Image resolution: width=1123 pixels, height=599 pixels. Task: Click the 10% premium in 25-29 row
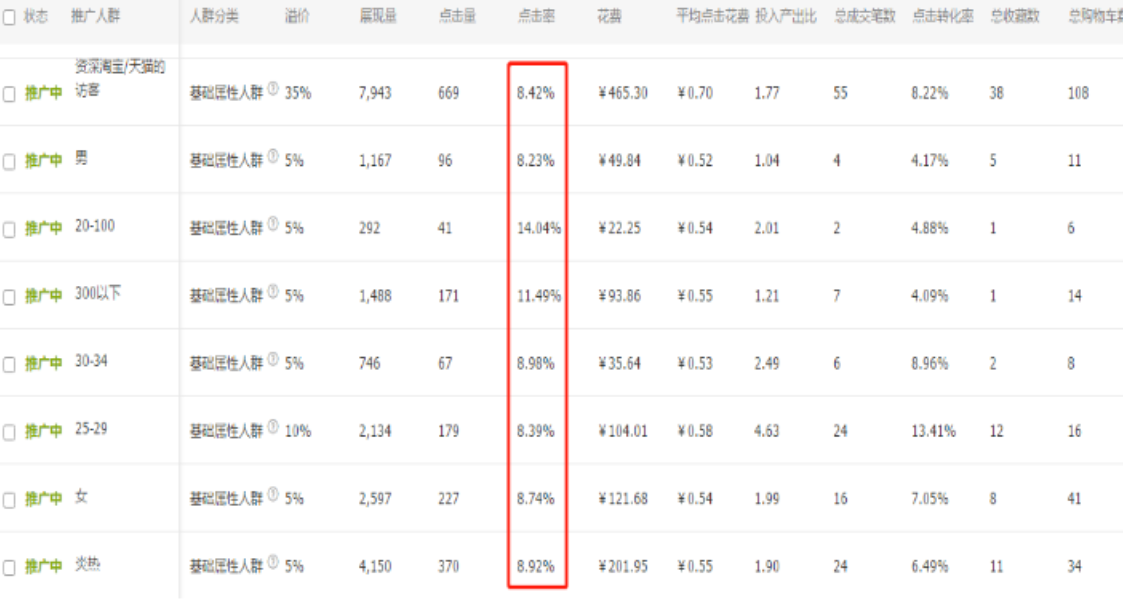click(298, 431)
